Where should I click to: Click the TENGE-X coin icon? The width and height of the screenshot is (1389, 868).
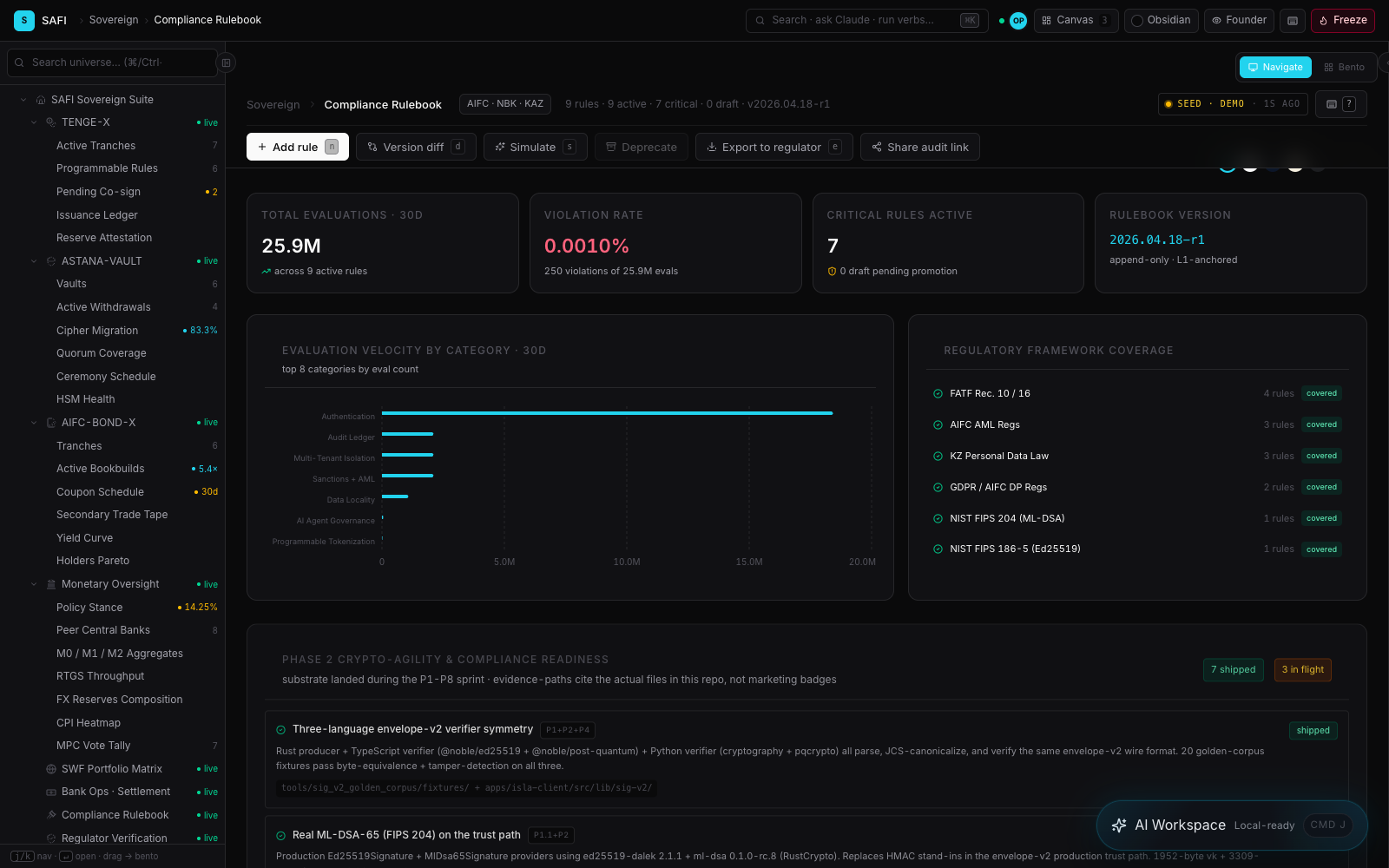click(x=50, y=122)
